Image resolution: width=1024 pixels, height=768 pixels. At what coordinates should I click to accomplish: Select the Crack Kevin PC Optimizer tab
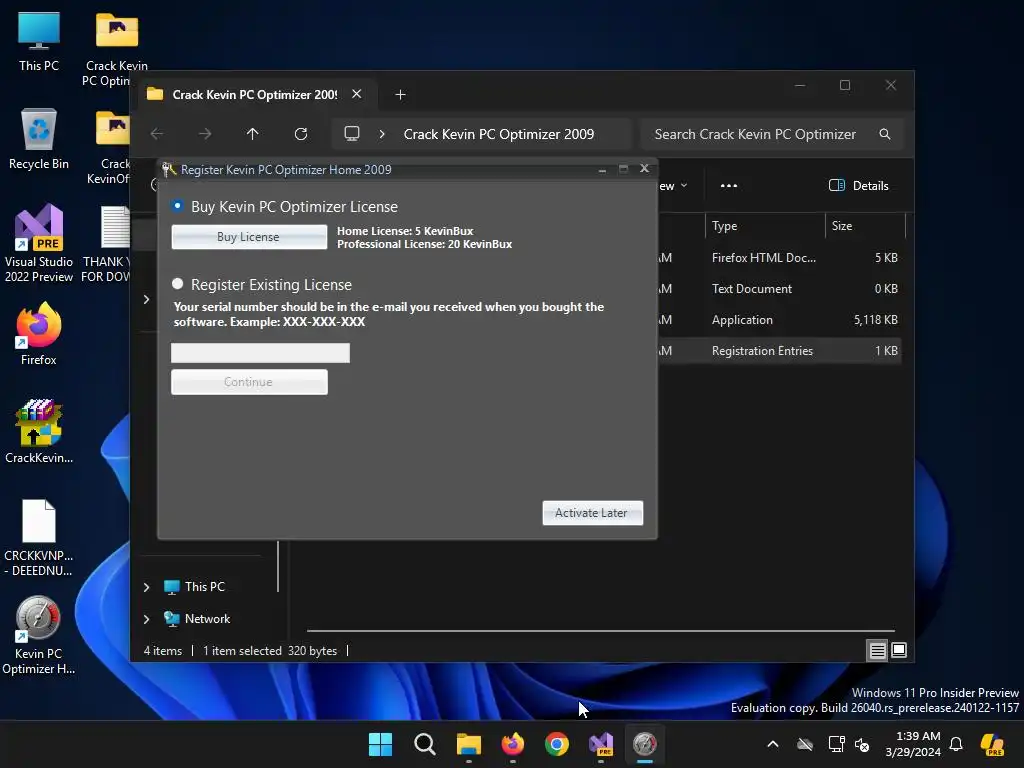click(255, 95)
